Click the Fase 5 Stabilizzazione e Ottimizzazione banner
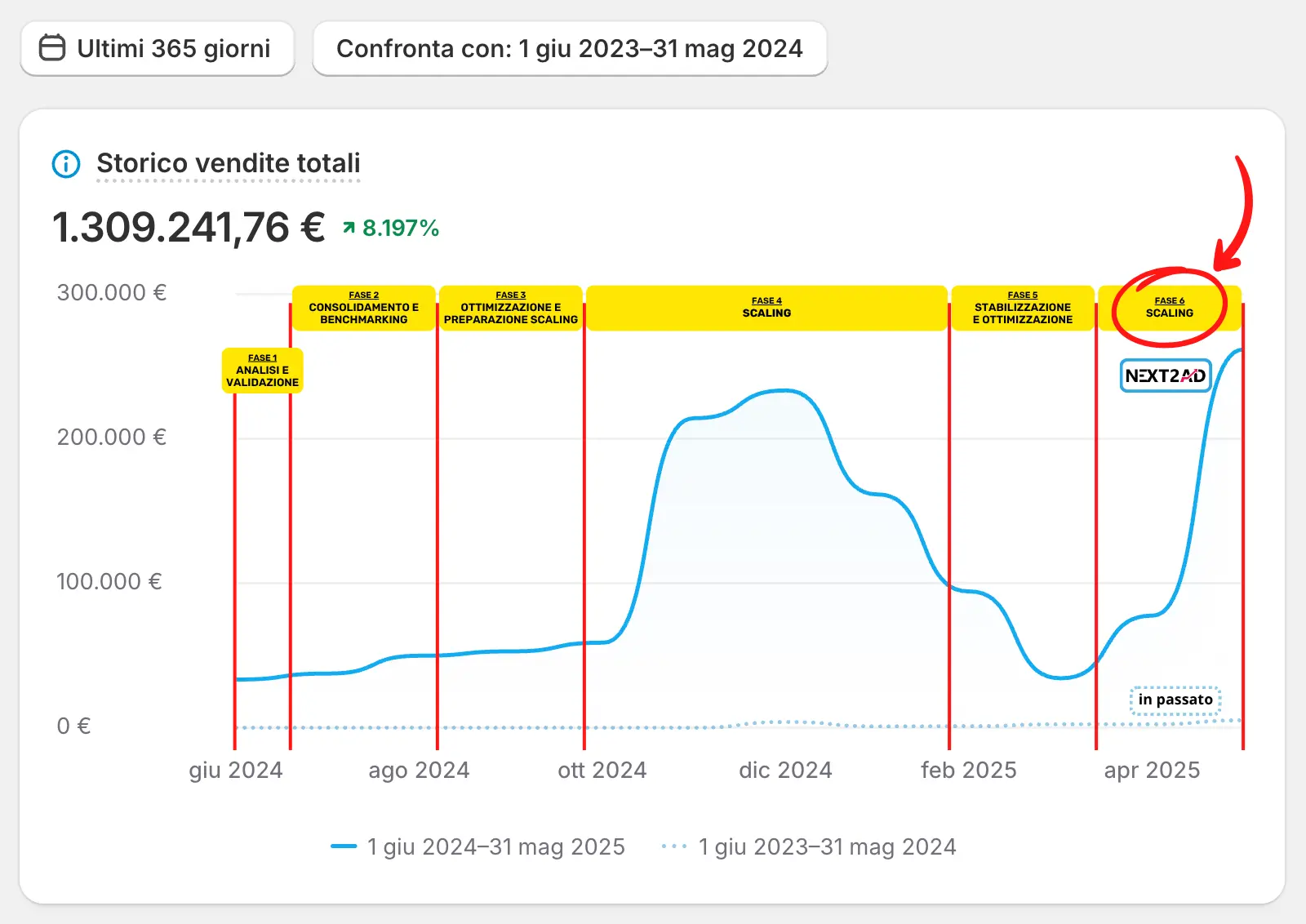Viewport: 1306px width, 924px height. [x=1022, y=308]
